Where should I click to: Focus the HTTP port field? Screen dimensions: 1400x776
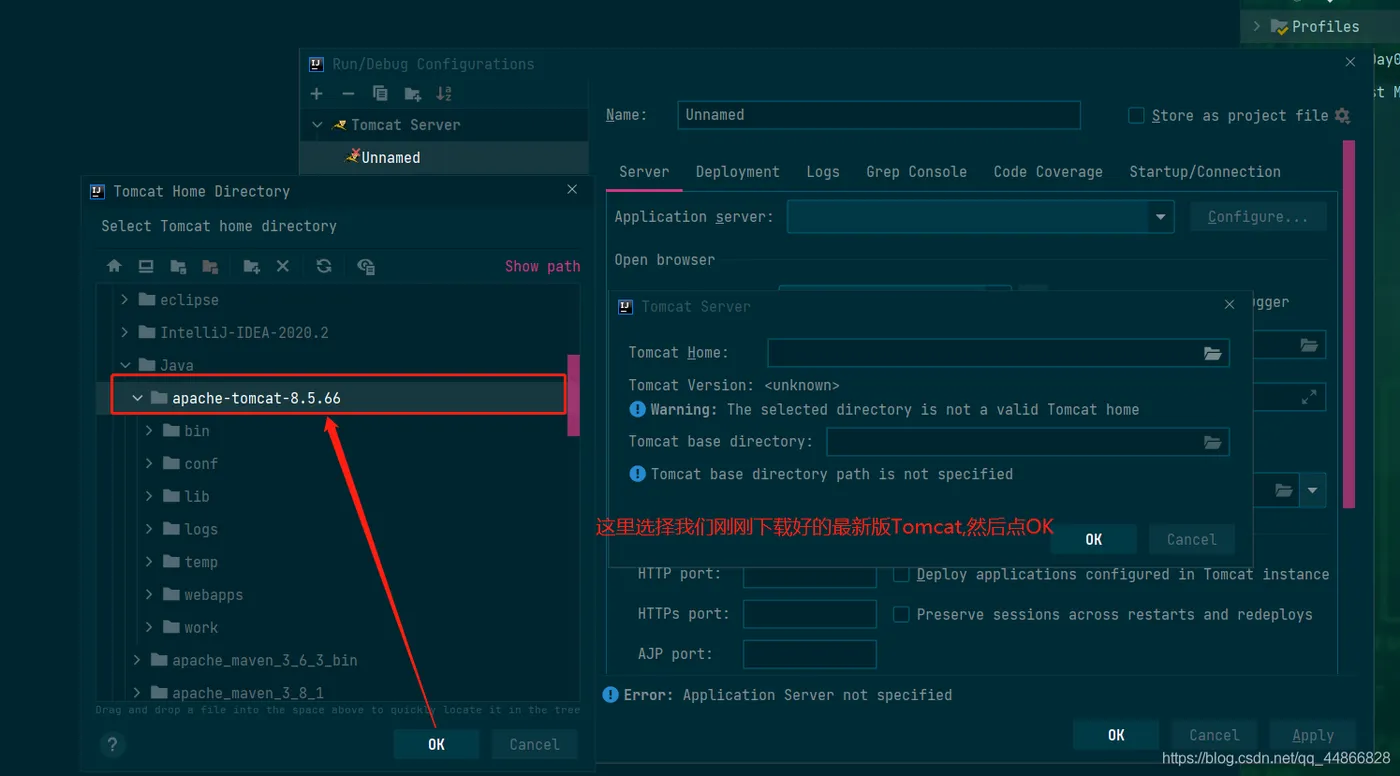810,574
